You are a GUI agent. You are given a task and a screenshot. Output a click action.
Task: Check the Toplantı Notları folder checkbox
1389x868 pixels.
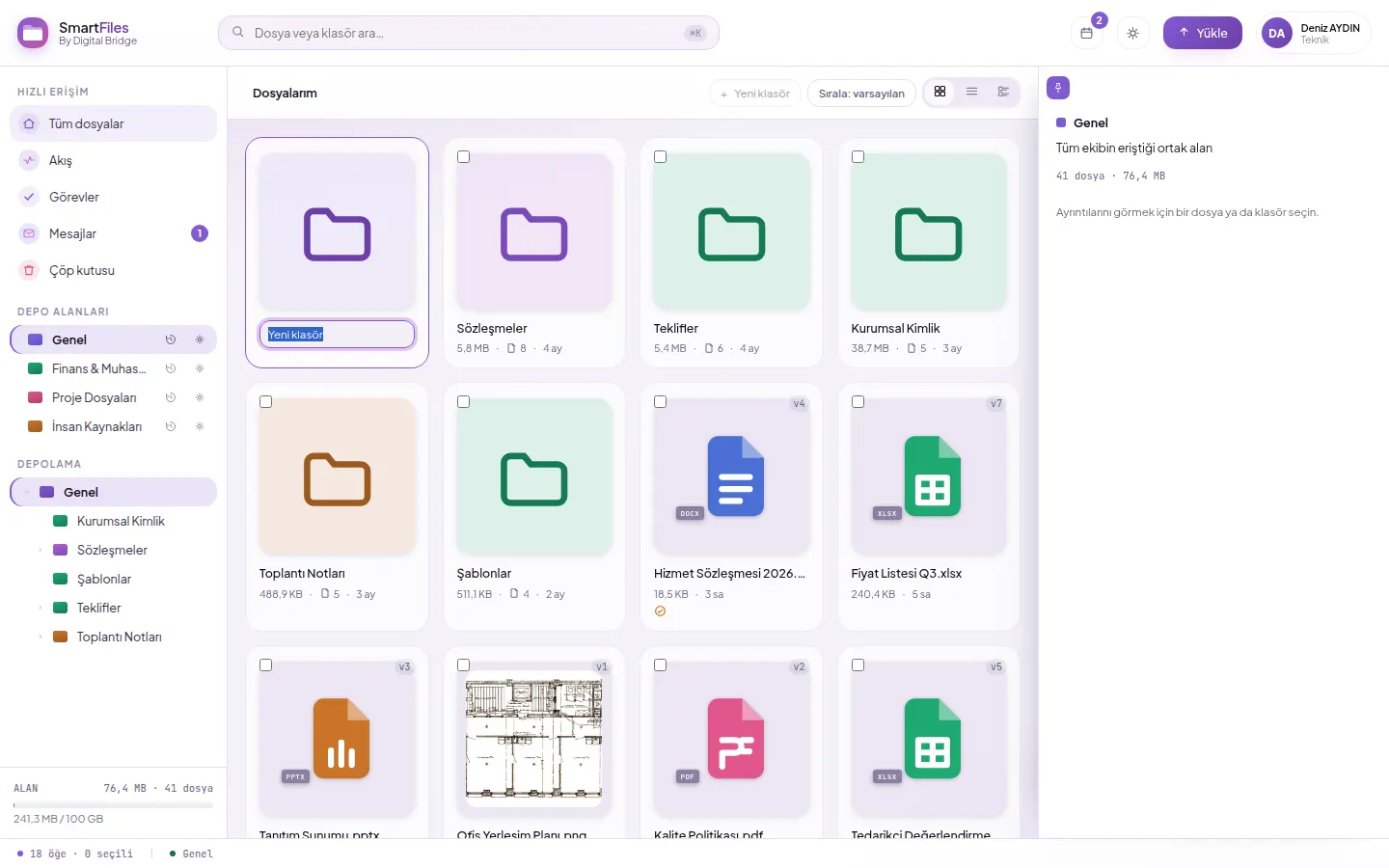click(265, 401)
